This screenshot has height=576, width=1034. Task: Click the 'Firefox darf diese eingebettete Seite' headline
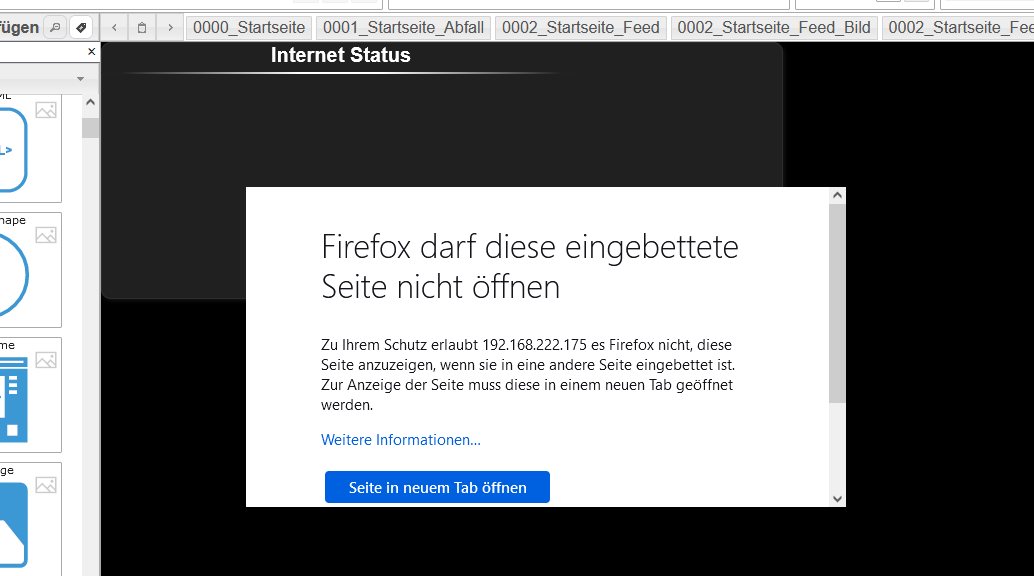(530, 267)
